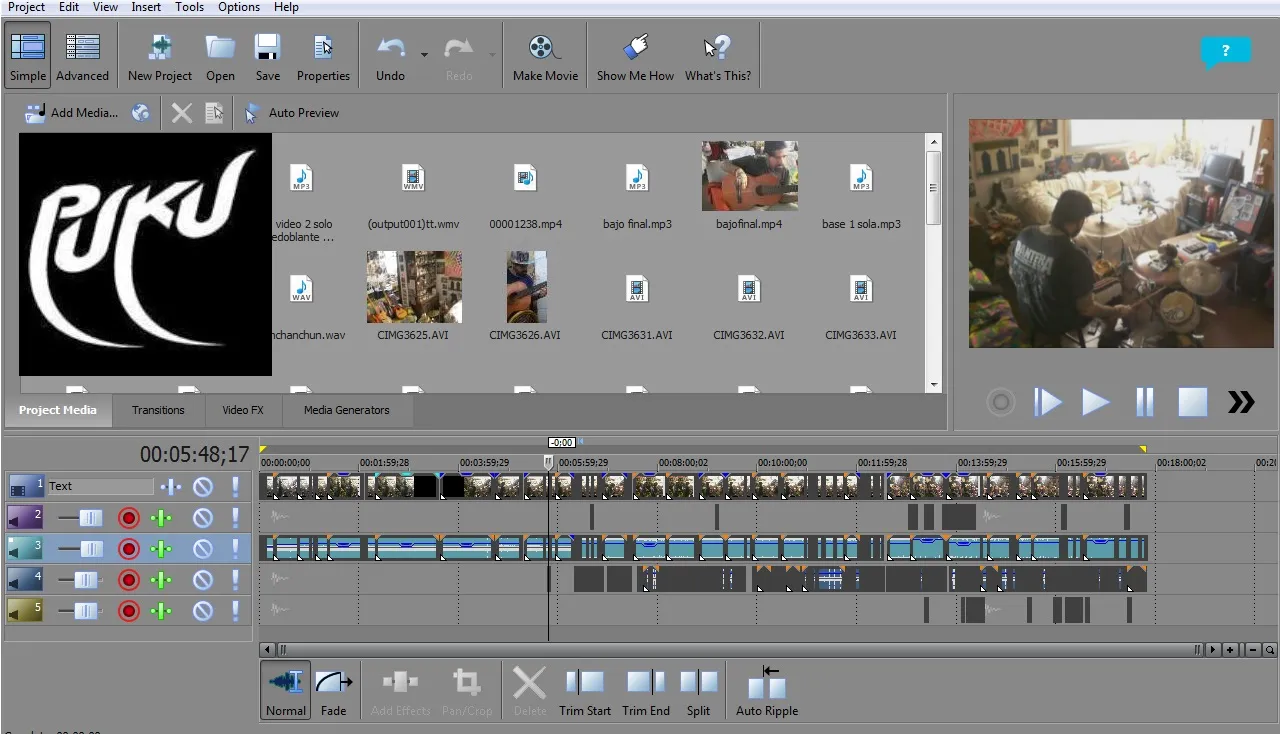The image size is (1280, 734).
Task: Arm audio track 2 for recording
Action: pos(128,518)
